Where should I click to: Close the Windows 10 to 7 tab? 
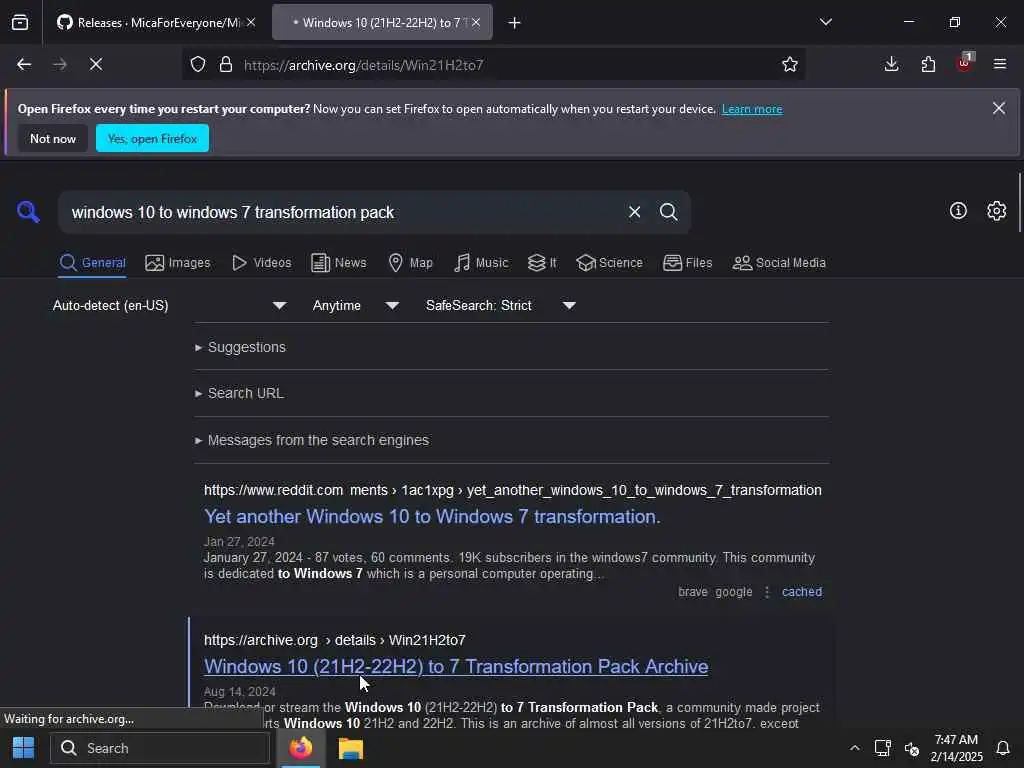pyautogui.click(x=476, y=22)
